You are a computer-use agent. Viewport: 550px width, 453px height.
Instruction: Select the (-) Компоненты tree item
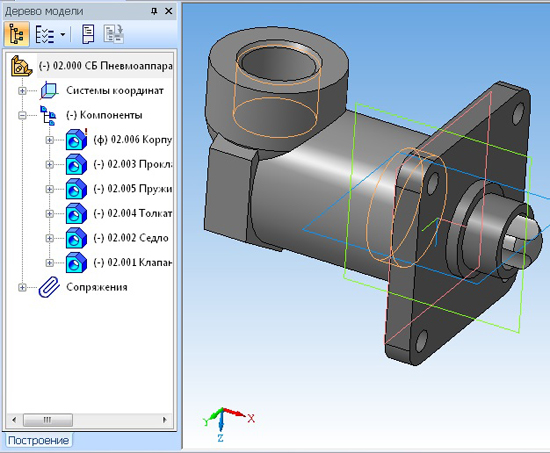tap(104, 115)
